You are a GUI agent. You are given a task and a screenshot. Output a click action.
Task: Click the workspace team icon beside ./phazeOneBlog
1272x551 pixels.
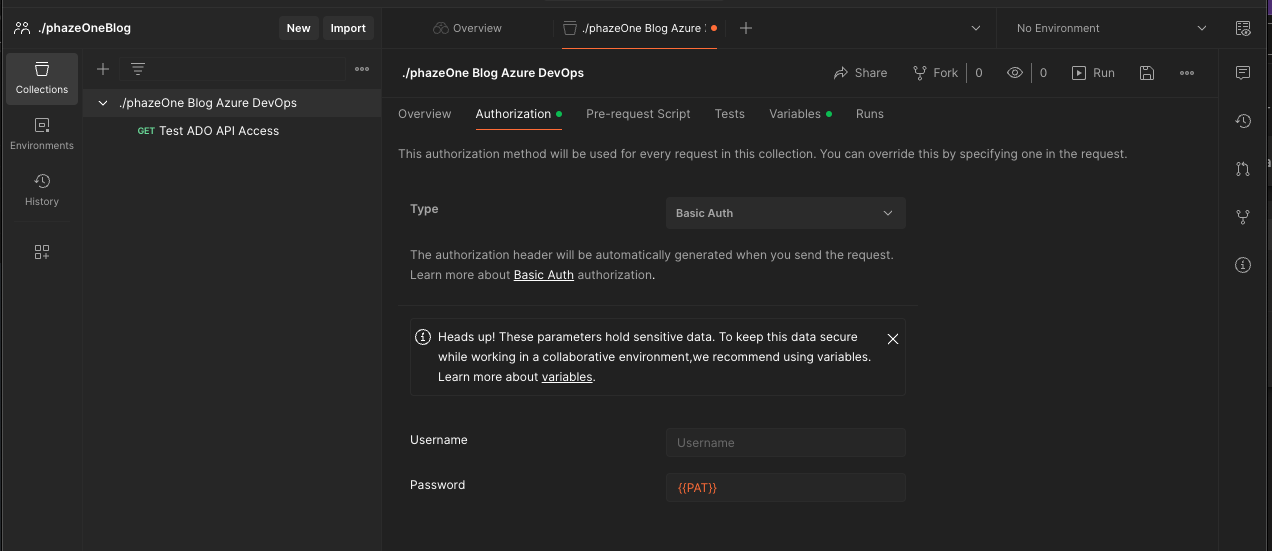click(21, 28)
